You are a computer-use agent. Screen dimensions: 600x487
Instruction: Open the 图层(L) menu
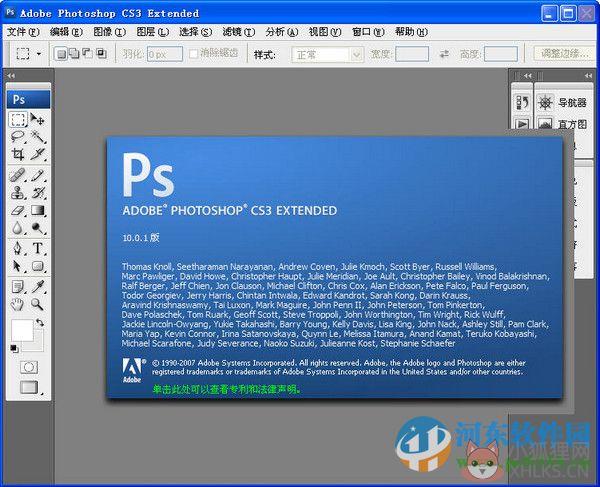tap(153, 32)
